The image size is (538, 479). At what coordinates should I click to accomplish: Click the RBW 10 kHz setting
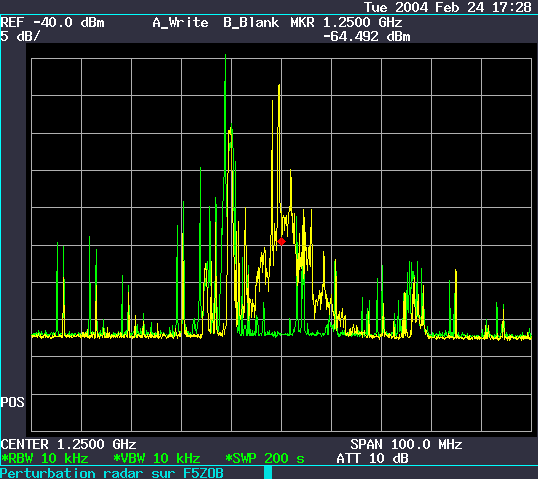point(45,458)
